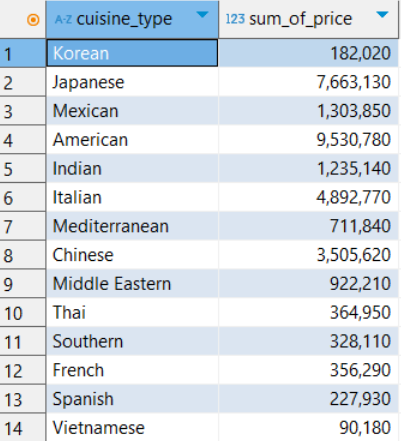Click the value 711,840
This screenshot has height=441, width=401.
[360, 226]
